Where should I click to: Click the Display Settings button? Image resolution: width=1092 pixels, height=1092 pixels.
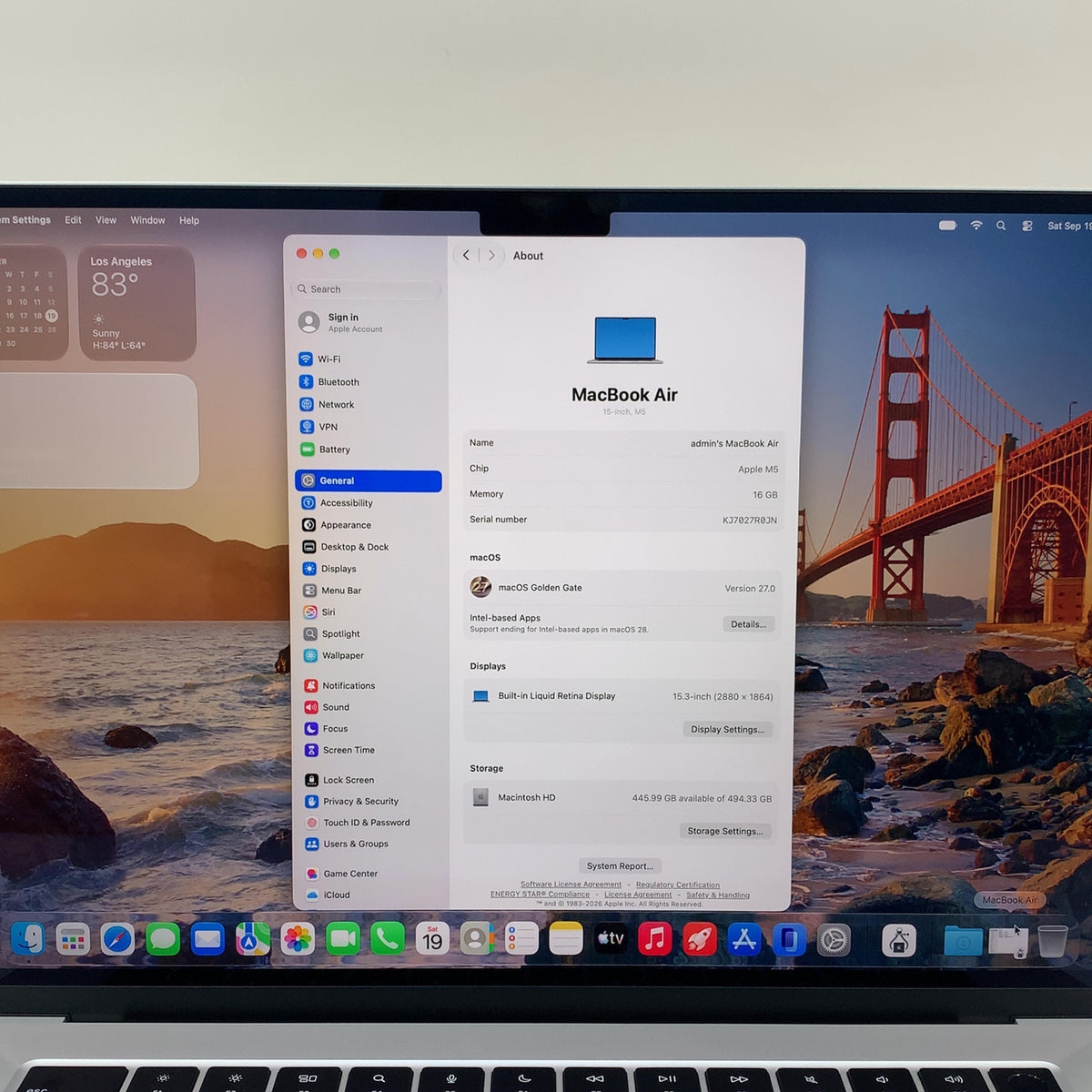point(727,729)
